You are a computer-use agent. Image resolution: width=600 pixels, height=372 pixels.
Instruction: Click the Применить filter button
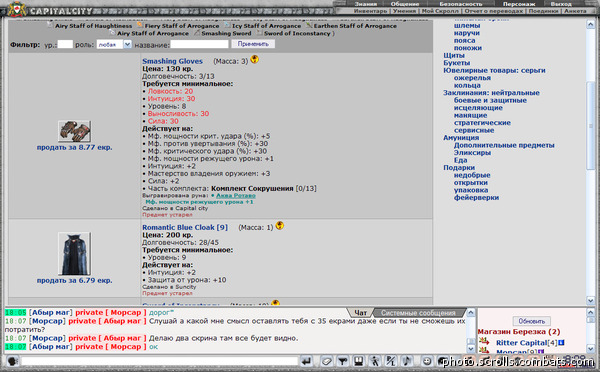click(253, 44)
